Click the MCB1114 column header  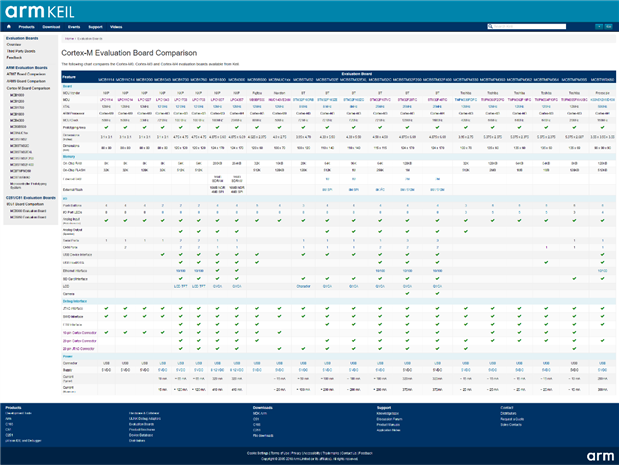point(106,79)
